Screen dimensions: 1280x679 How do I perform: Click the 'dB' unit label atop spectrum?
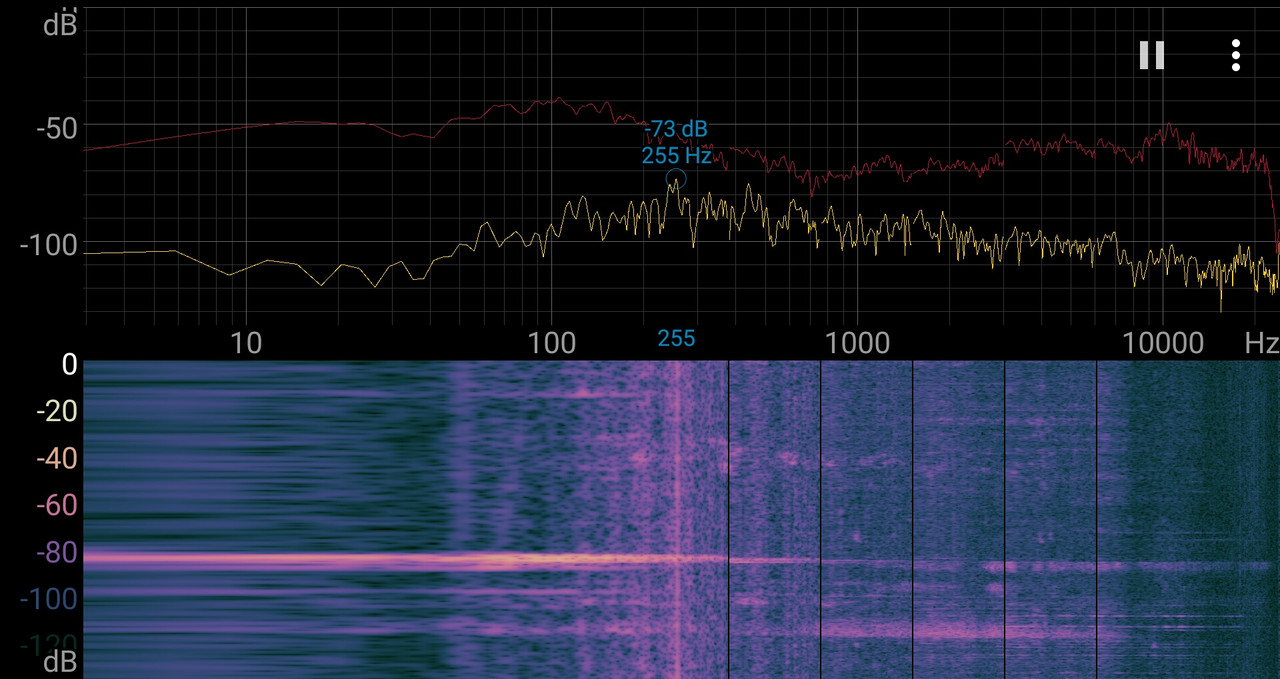(60, 25)
